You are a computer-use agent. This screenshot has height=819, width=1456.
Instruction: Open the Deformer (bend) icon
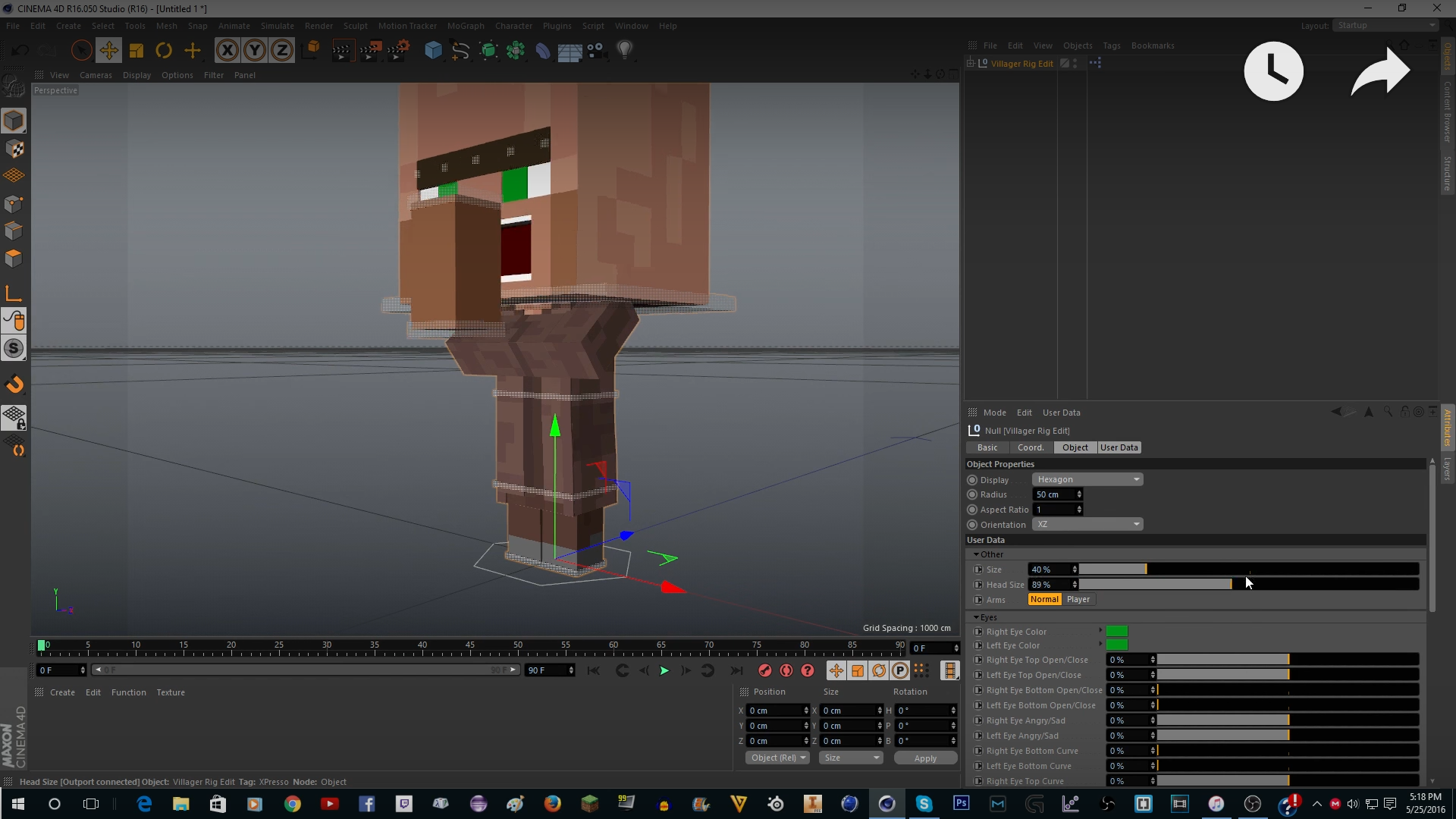(x=543, y=51)
